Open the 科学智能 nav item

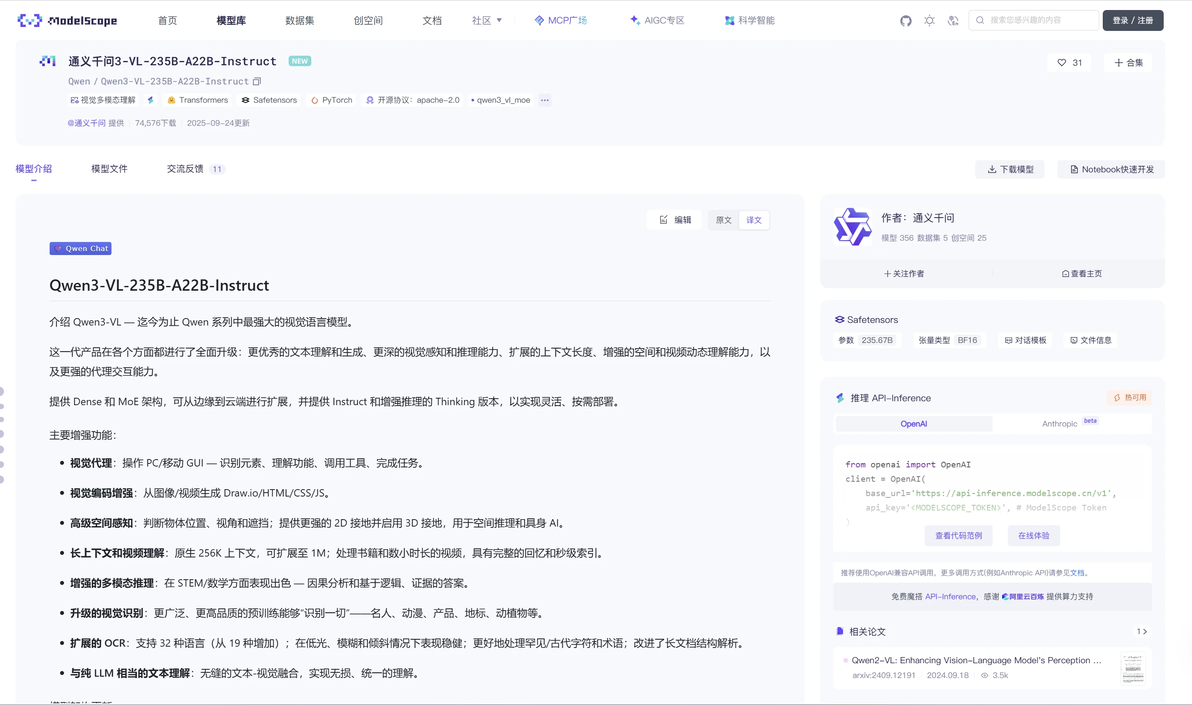(750, 21)
